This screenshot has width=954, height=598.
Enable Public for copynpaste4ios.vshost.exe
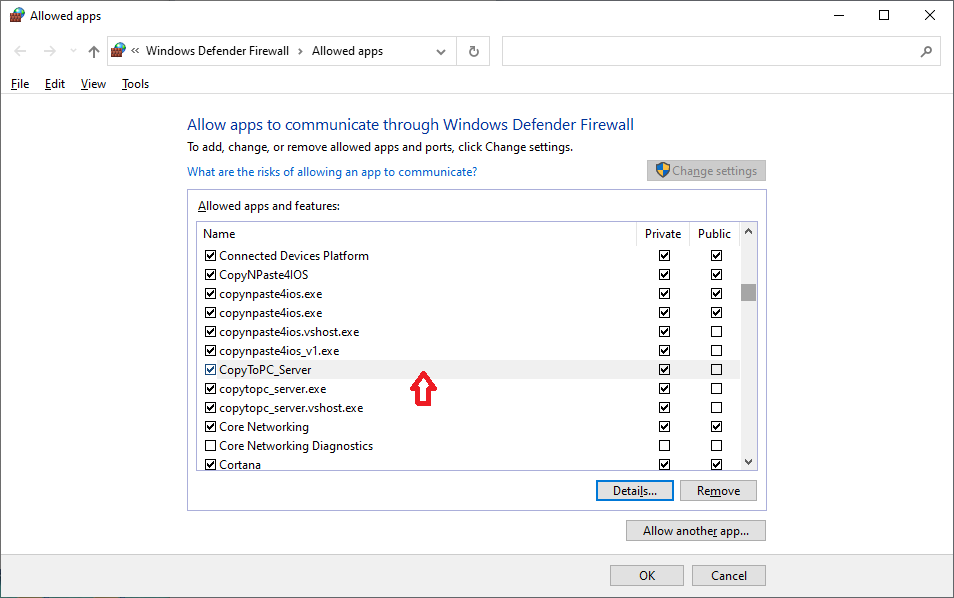coord(717,332)
